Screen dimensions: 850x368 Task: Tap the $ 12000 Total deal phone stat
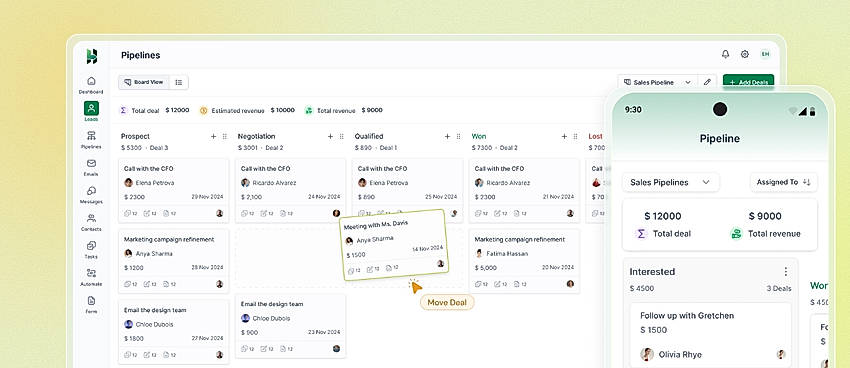tap(663, 224)
